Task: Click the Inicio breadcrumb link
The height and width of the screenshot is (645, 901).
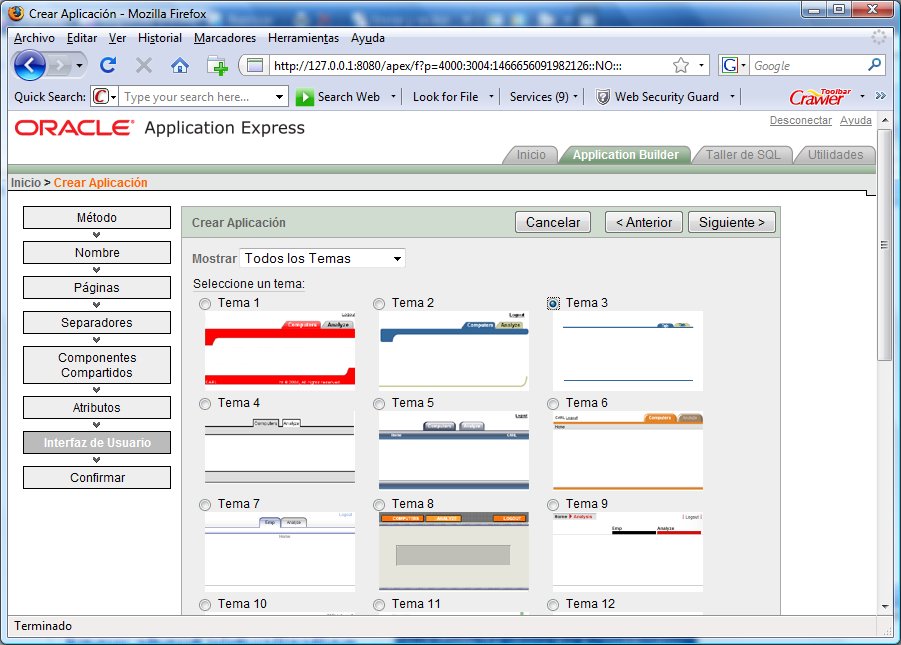Action: point(26,183)
